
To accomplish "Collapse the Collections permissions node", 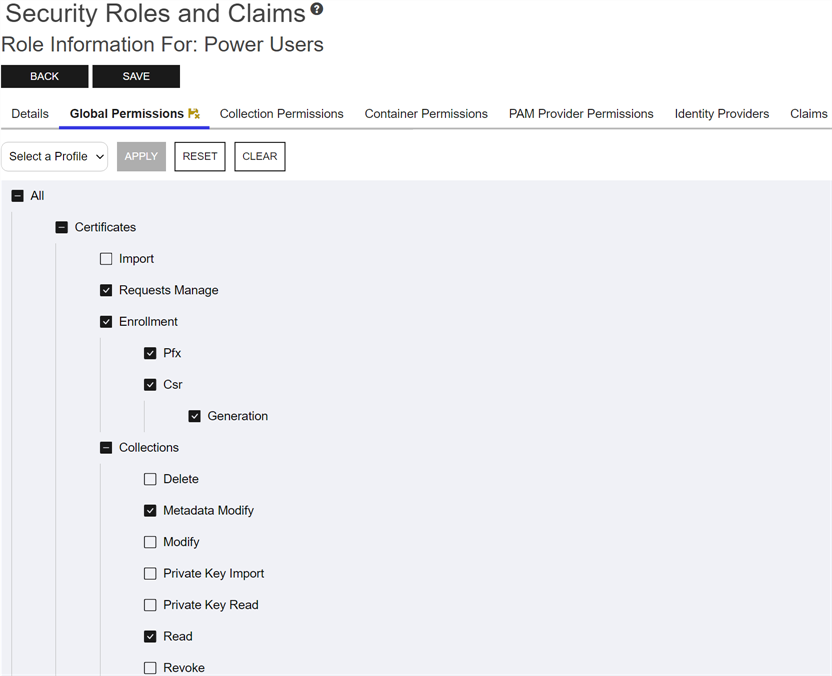I will [106, 448].
